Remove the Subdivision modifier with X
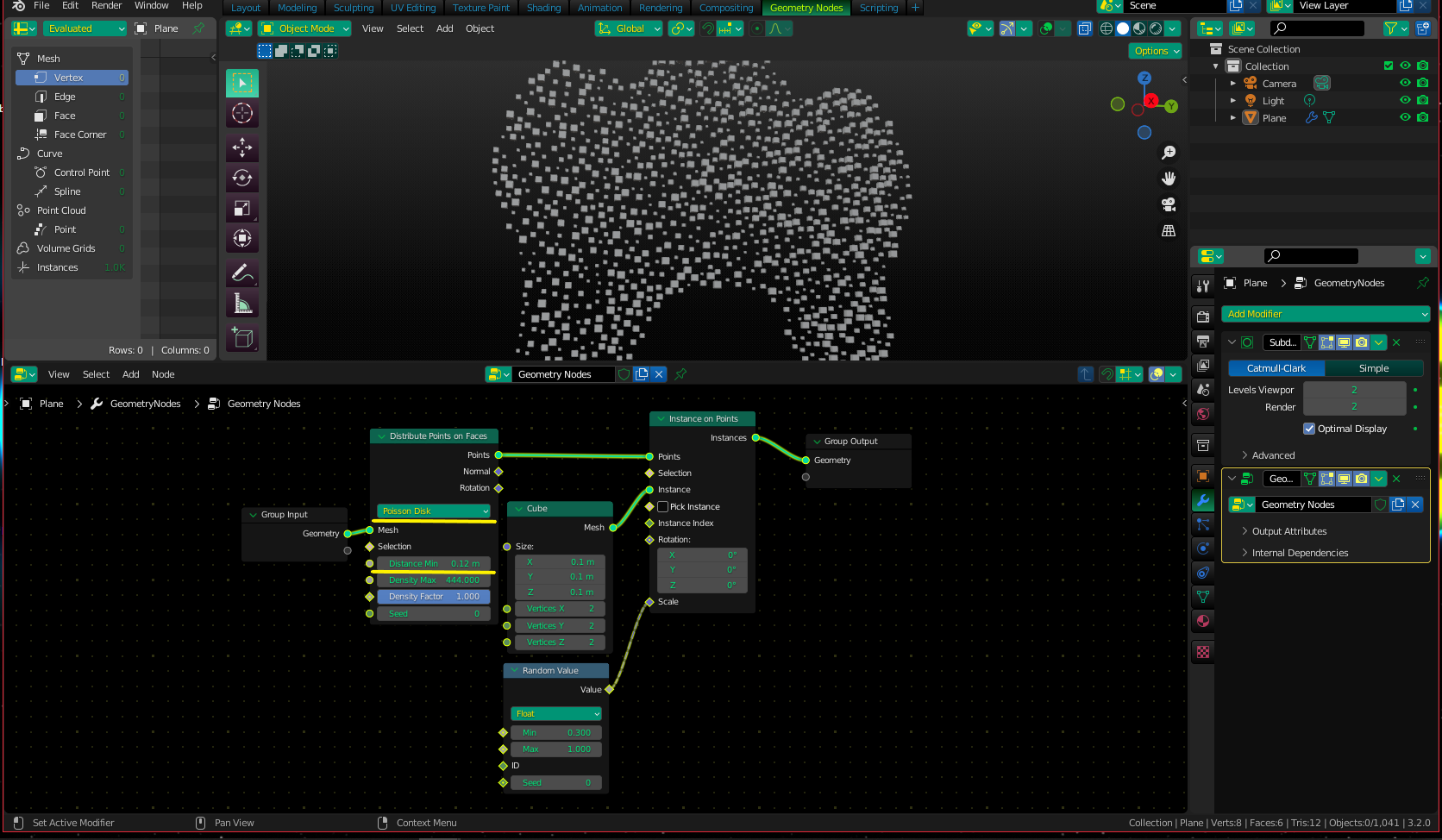1442x840 pixels. pos(1396,342)
